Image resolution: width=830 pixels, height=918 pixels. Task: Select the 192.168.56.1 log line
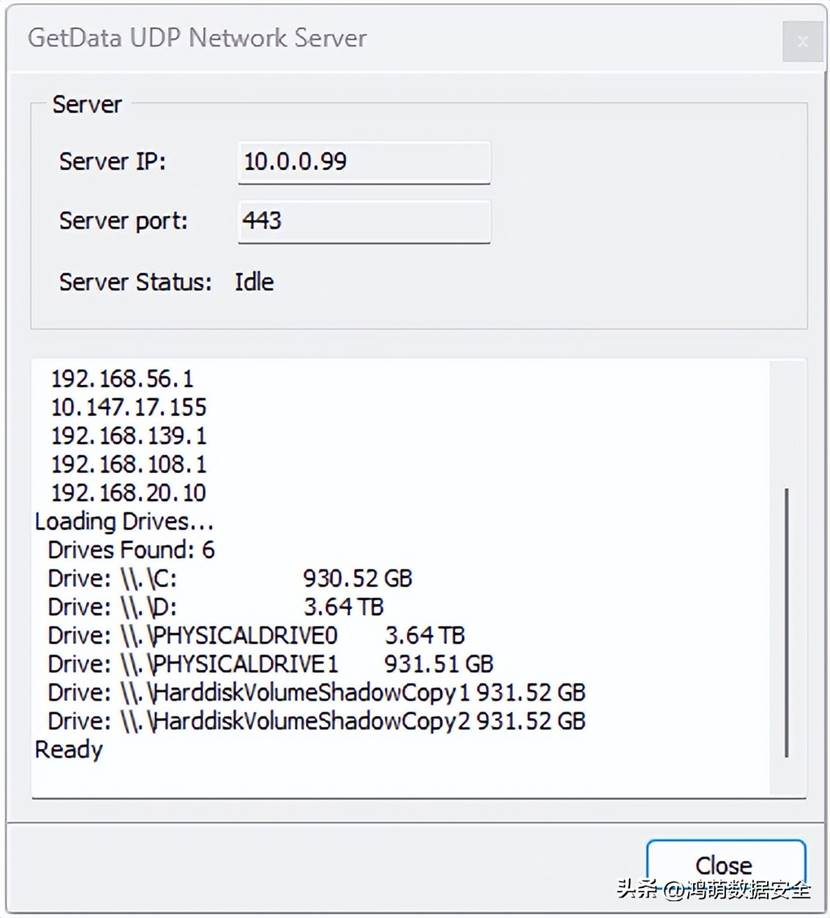point(122,379)
